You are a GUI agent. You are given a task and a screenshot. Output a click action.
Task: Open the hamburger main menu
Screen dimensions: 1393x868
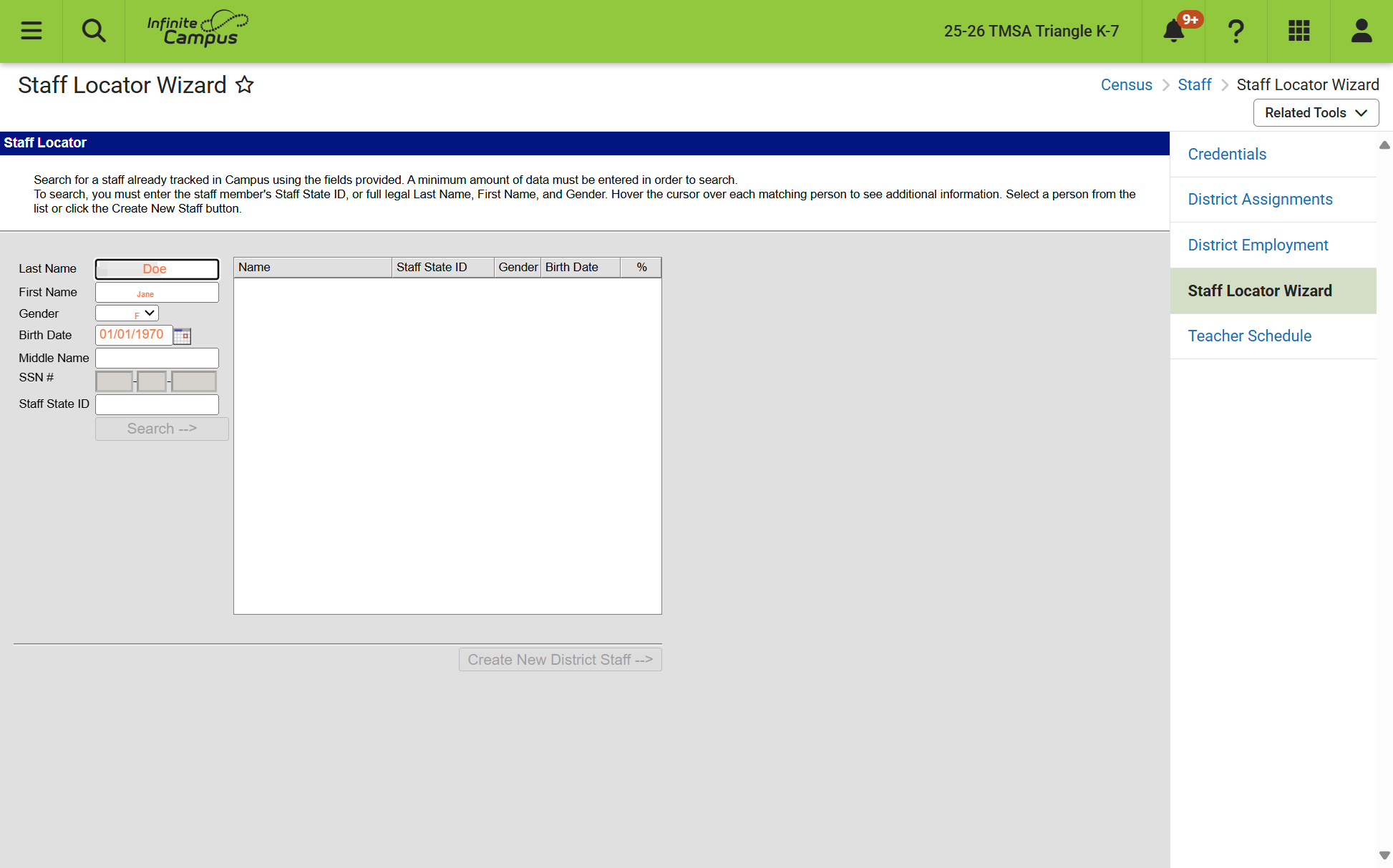(x=31, y=31)
